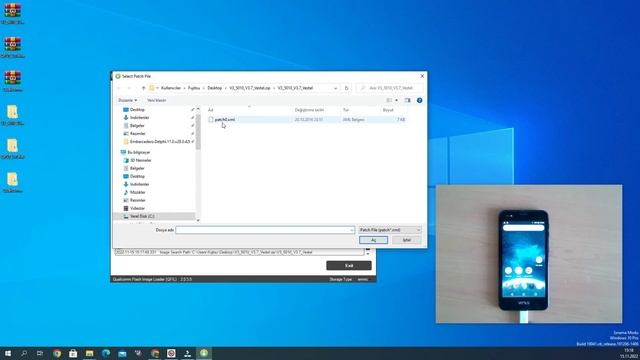Click Kullanıcılar in the address breadcrumb
This screenshot has height=360, width=640.
point(171,88)
